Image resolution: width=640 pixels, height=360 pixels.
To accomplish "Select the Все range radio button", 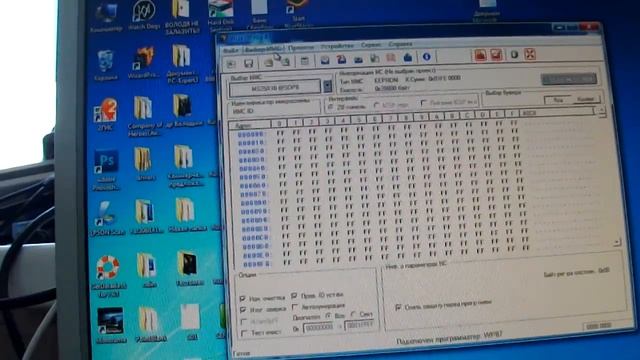I will click(329, 316).
